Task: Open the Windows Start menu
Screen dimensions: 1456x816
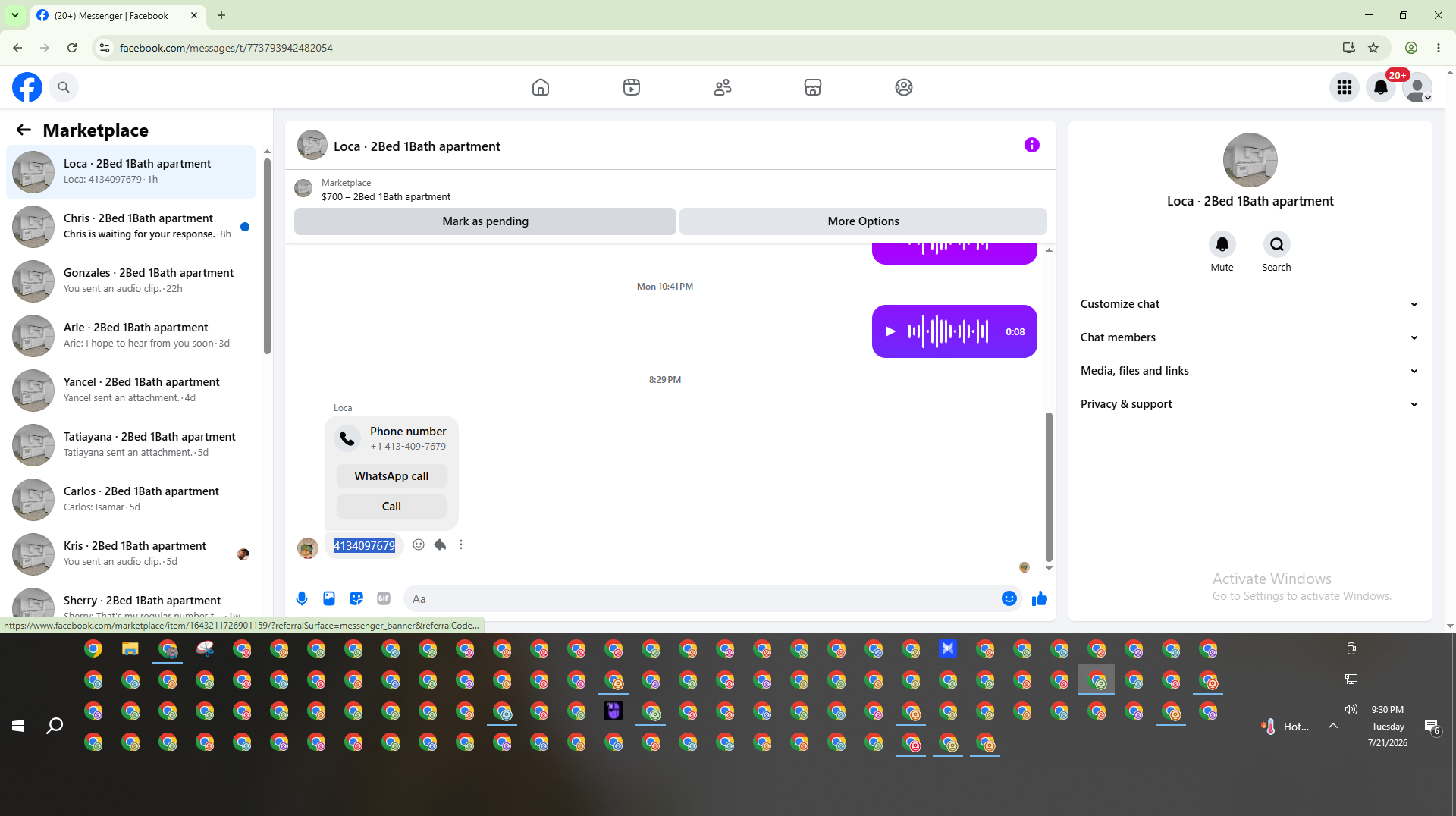Action: 18,726
